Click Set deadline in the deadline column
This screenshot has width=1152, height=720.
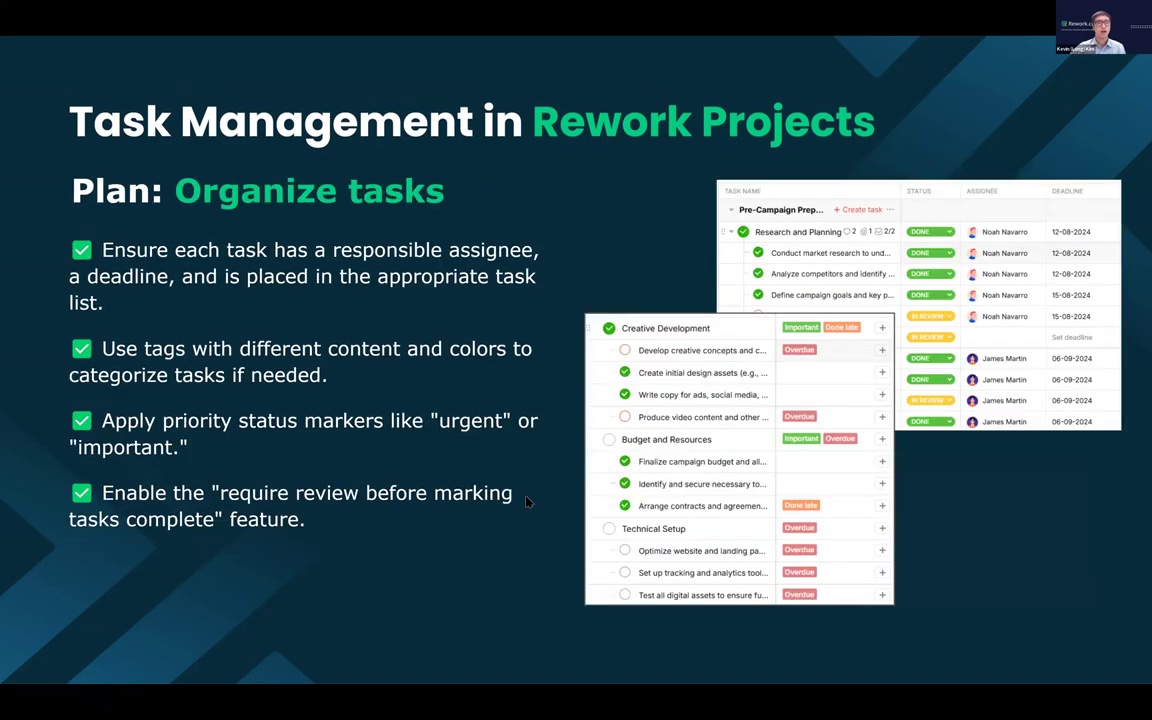coord(1072,337)
